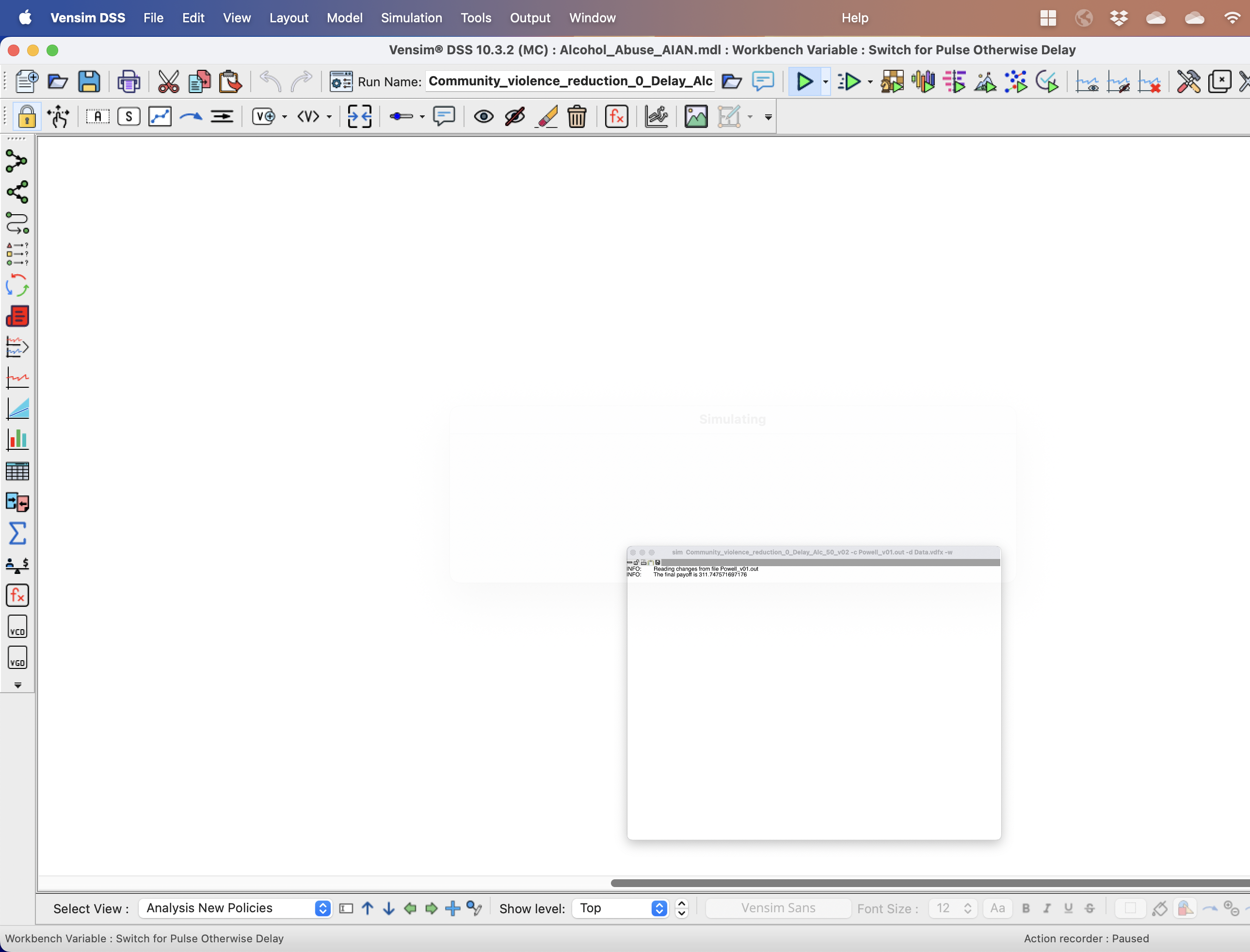Toggle the Hide crossed-eye tool
1250x952 pixels.
[515, 117]
